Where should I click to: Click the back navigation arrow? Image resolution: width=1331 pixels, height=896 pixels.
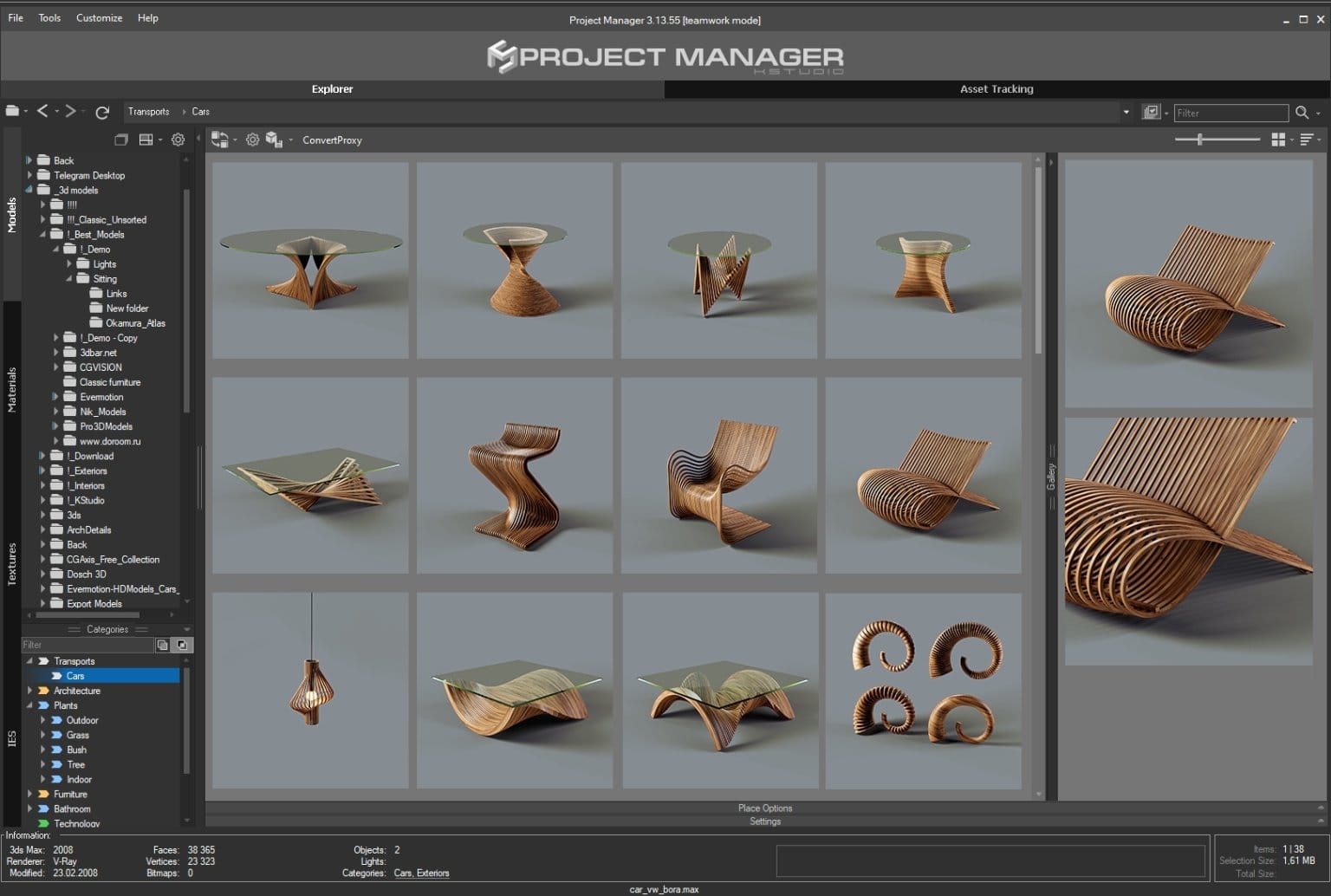(42, 111)
